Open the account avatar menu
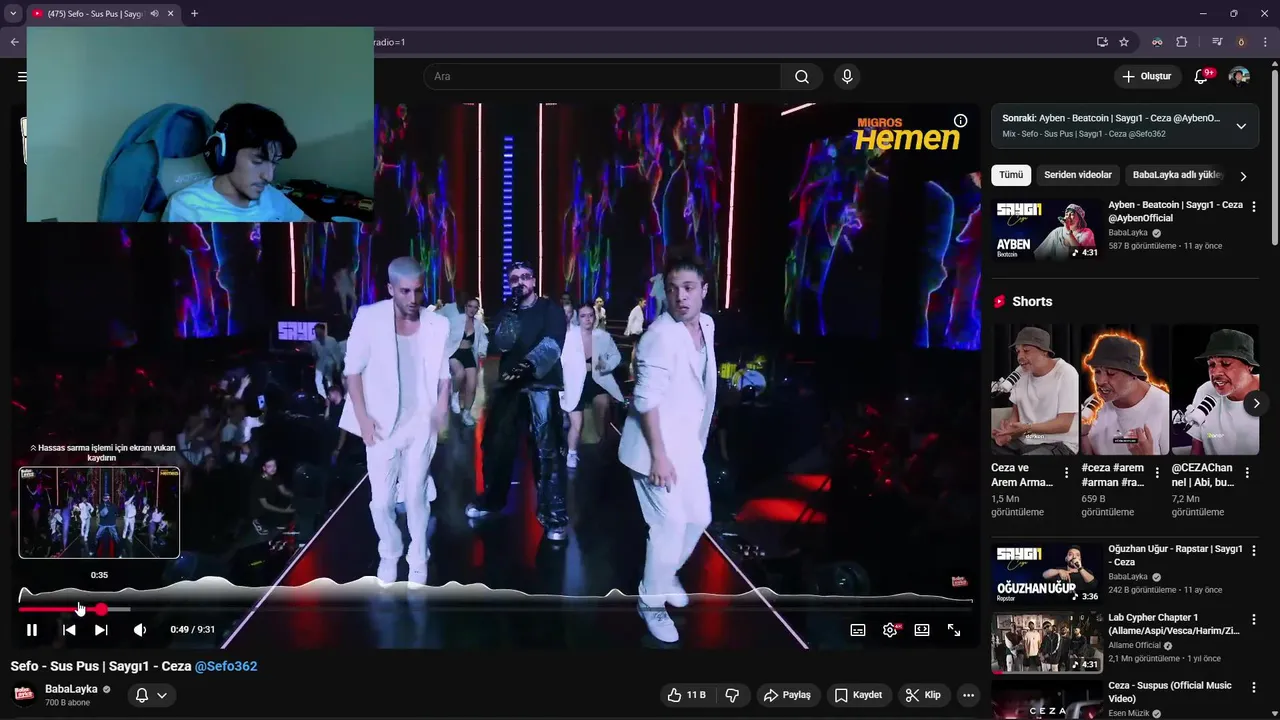This screenshot has height=720, width=1280. point(1239,77)
